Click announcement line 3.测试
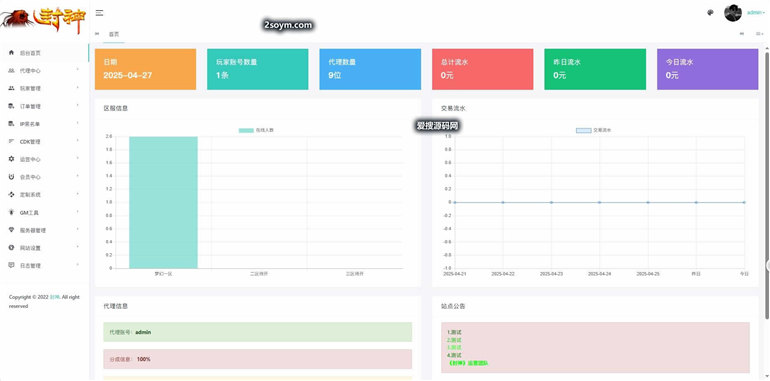Image resolution: width=770 pixels, height=381 pixels. (x=454, y=348)
